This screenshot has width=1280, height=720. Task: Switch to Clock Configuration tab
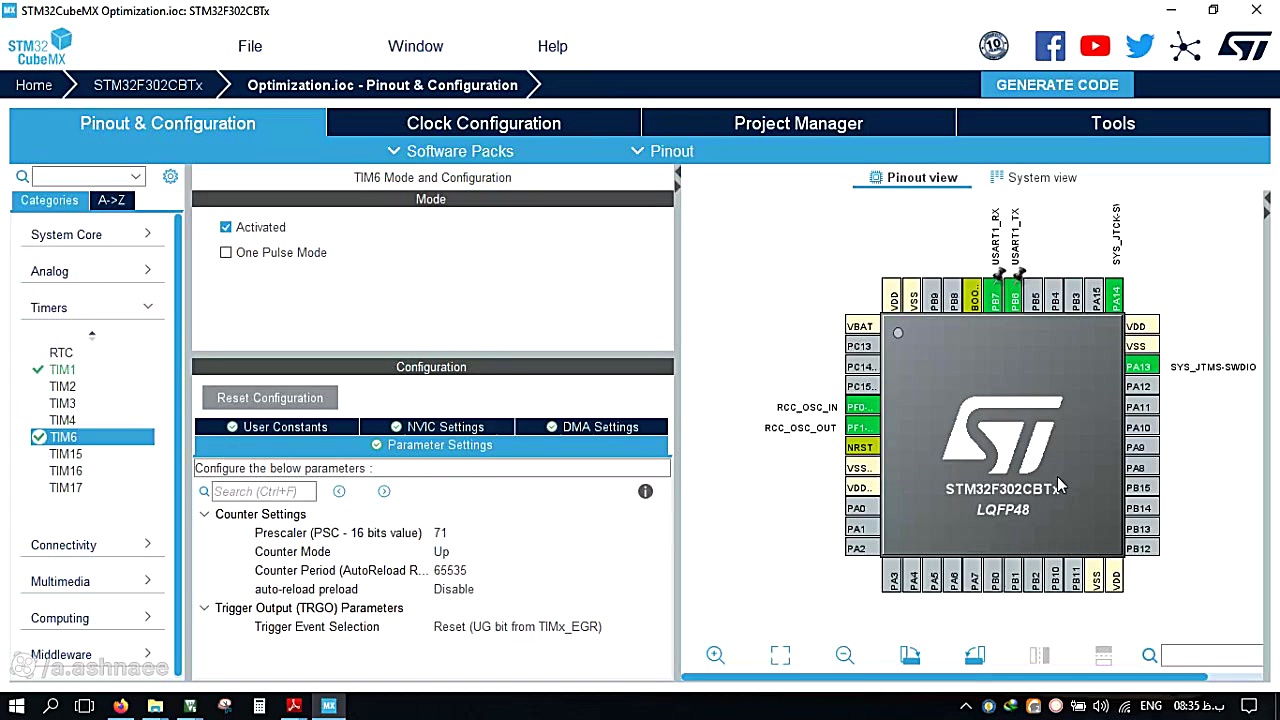tap(483, 123)
